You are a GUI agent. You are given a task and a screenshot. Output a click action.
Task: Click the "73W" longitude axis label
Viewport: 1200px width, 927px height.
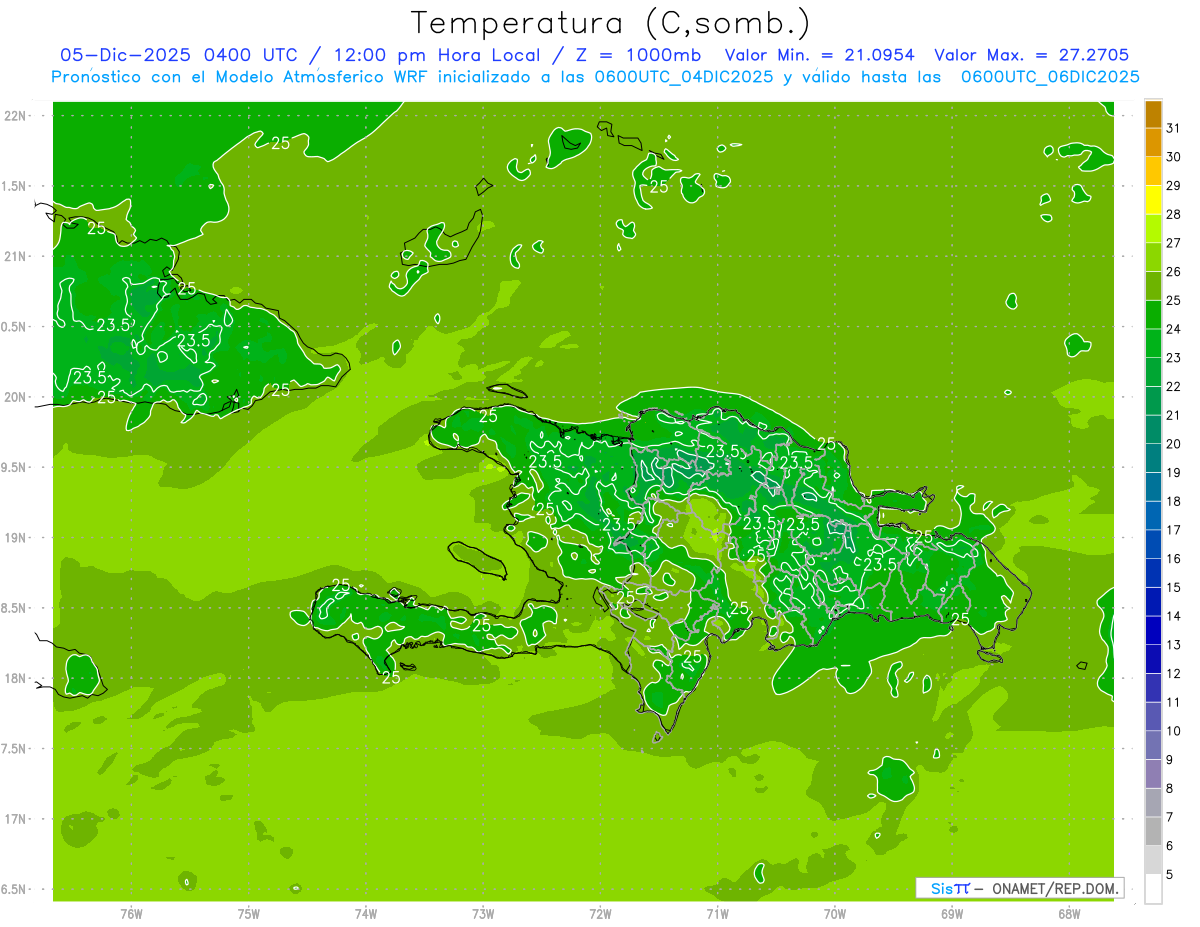click(483, 913)
